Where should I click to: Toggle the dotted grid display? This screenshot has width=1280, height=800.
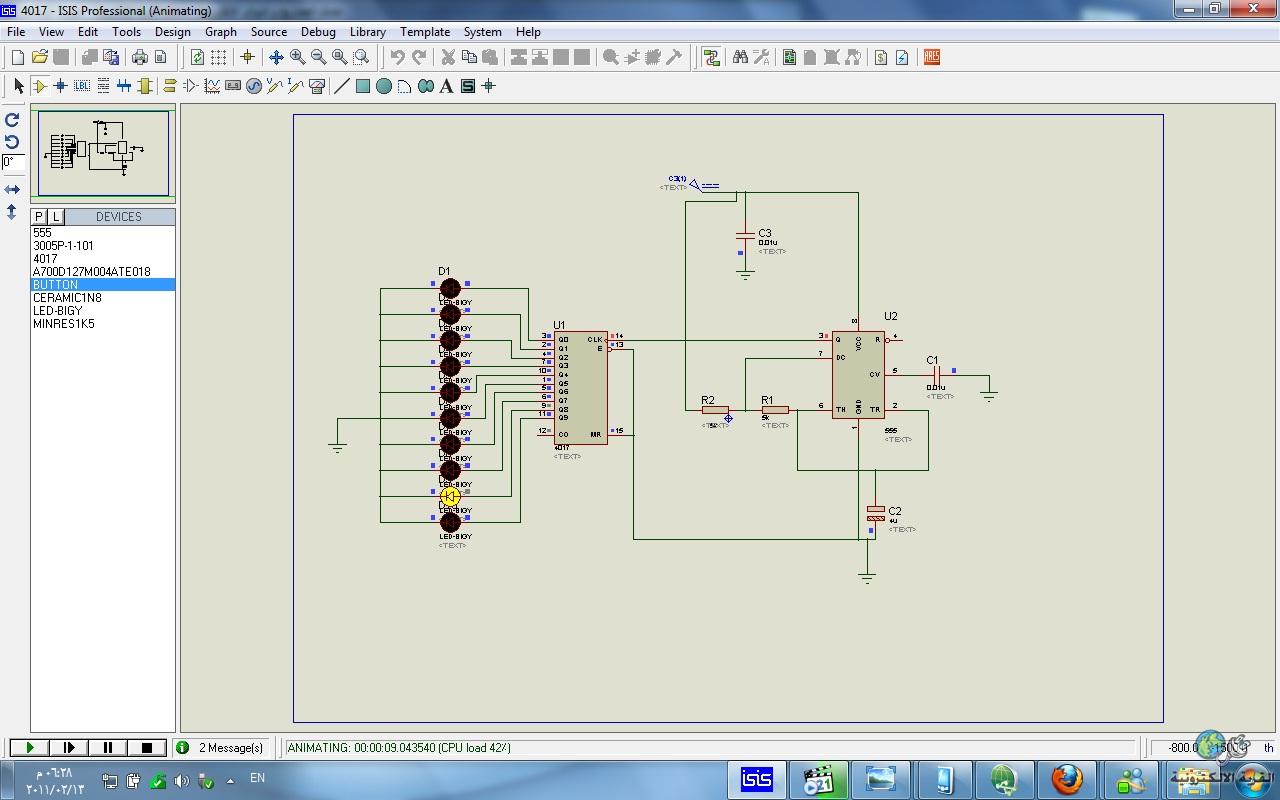[x=218, y=58]
